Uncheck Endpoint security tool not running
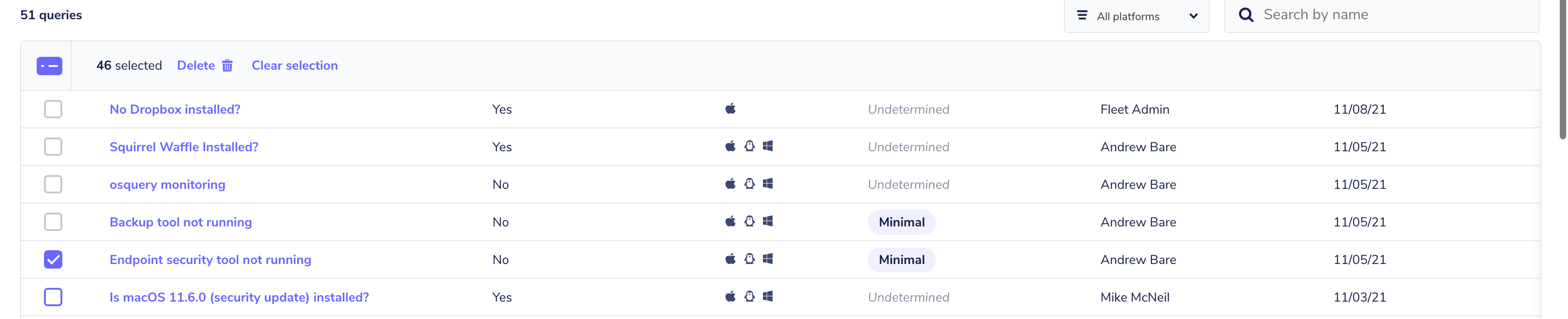The height and width of the screenshot is (319, 1568). click(54, 259)
